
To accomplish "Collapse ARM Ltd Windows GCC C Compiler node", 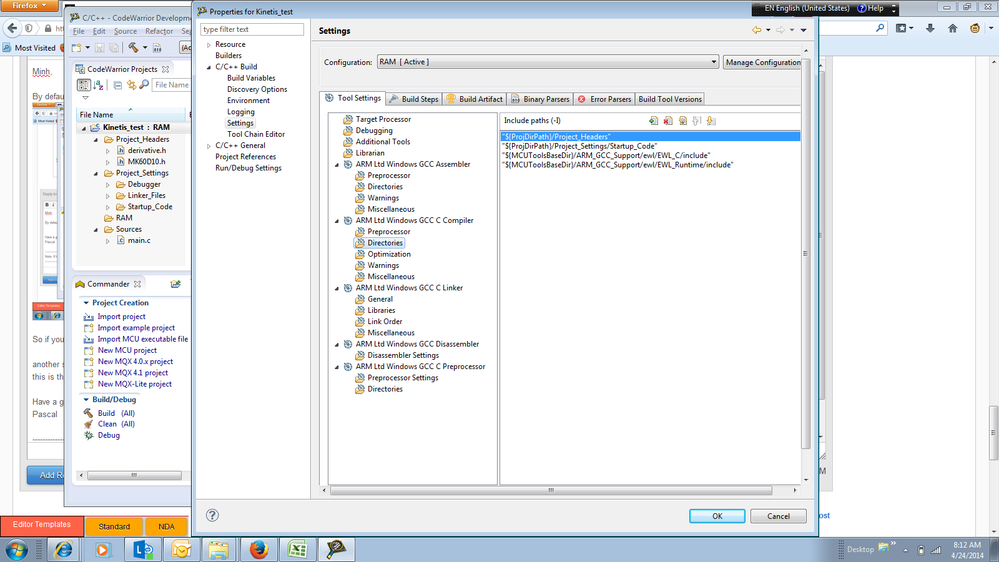I will [337, 220].
